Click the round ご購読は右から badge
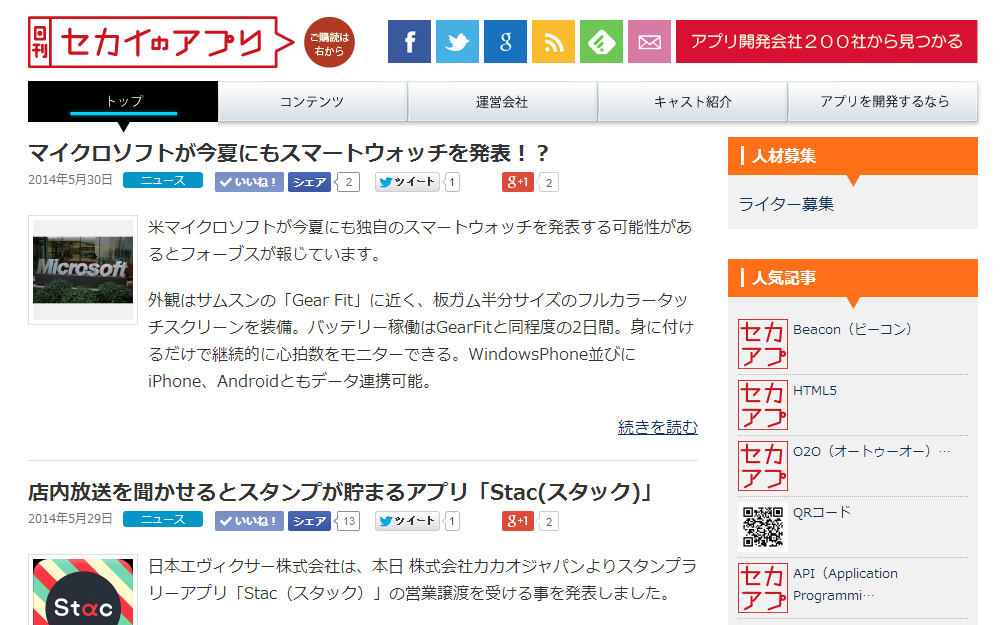Image resolution: width=1004 pixels, height=625 pixels. click(x=329, y=43)
